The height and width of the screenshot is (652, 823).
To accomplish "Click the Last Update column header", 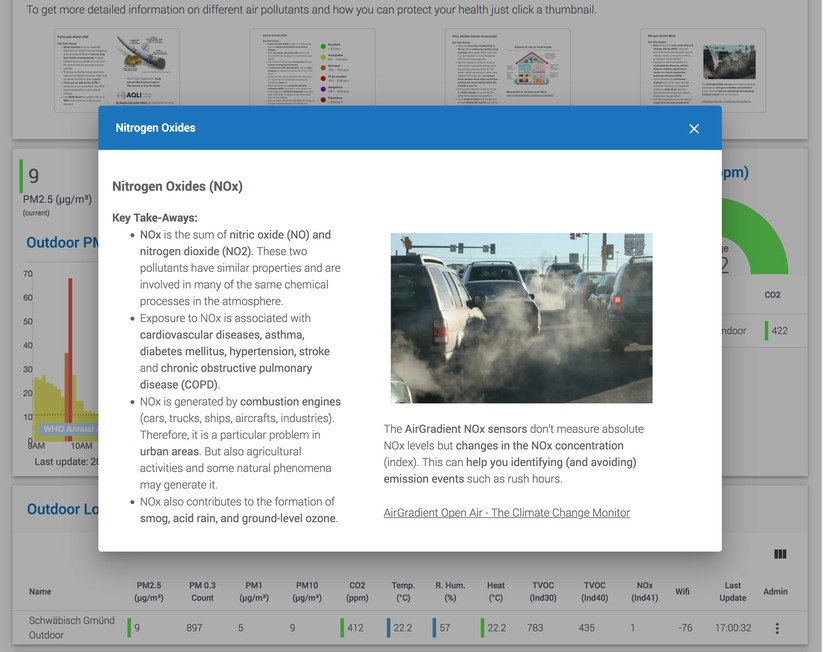I will coord(733,592).
